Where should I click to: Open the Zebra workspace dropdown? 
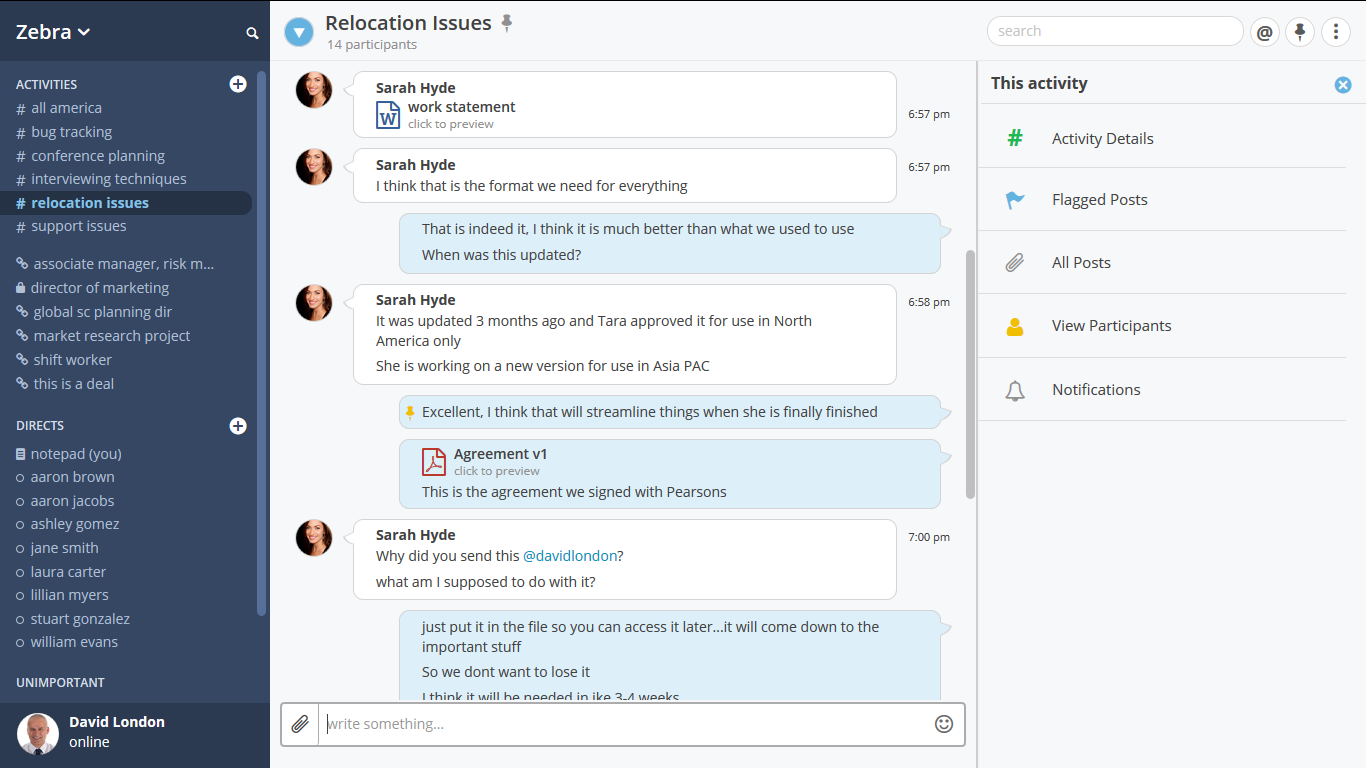pos(53,32)
